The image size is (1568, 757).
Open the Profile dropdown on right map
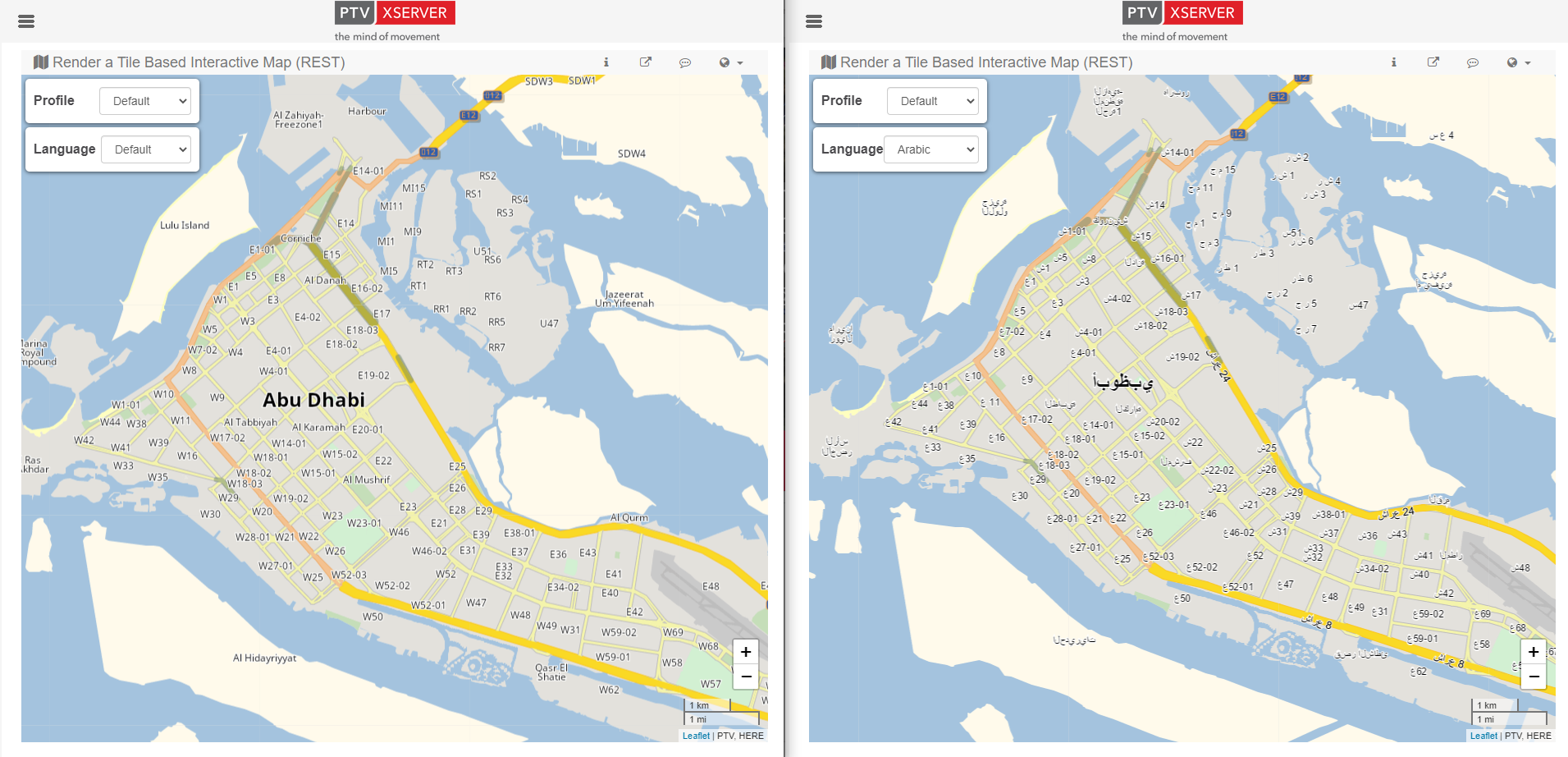(932, 101)
